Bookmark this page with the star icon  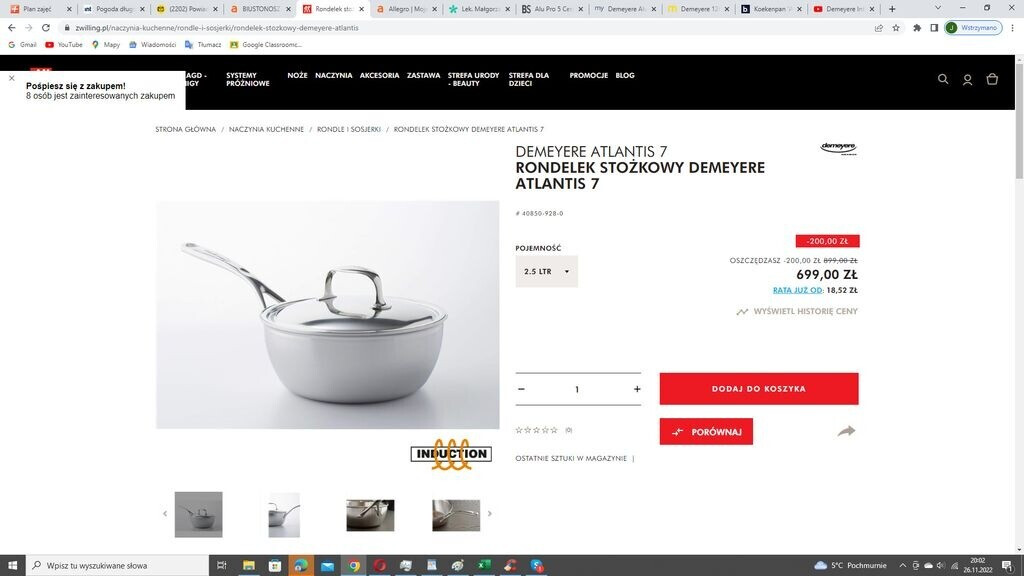pyautogui.click(x=896, y=28)
